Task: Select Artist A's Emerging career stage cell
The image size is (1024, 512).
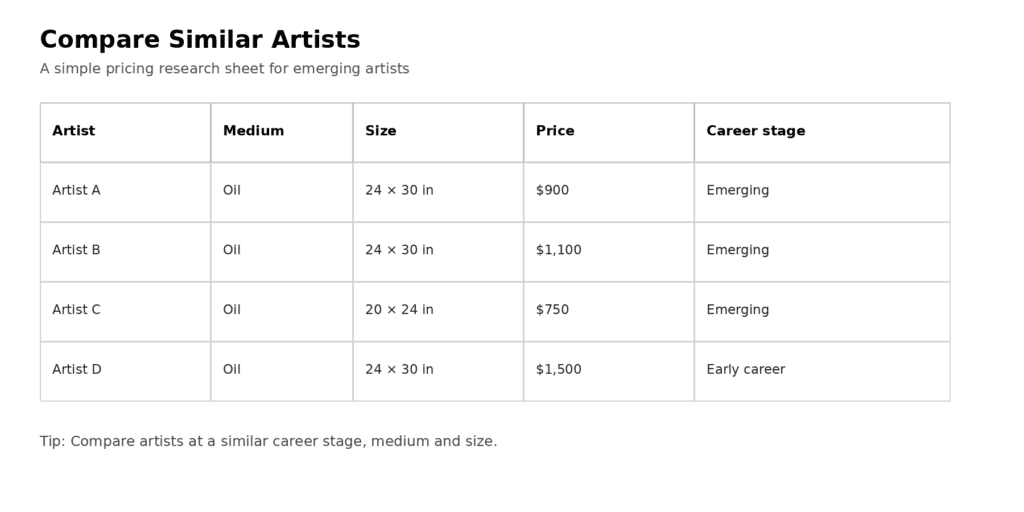Action: 822,192
